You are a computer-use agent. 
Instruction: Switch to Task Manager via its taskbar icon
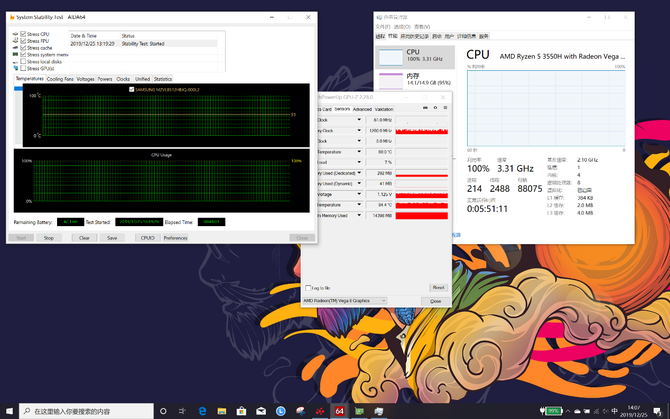[x=379, y=411]
